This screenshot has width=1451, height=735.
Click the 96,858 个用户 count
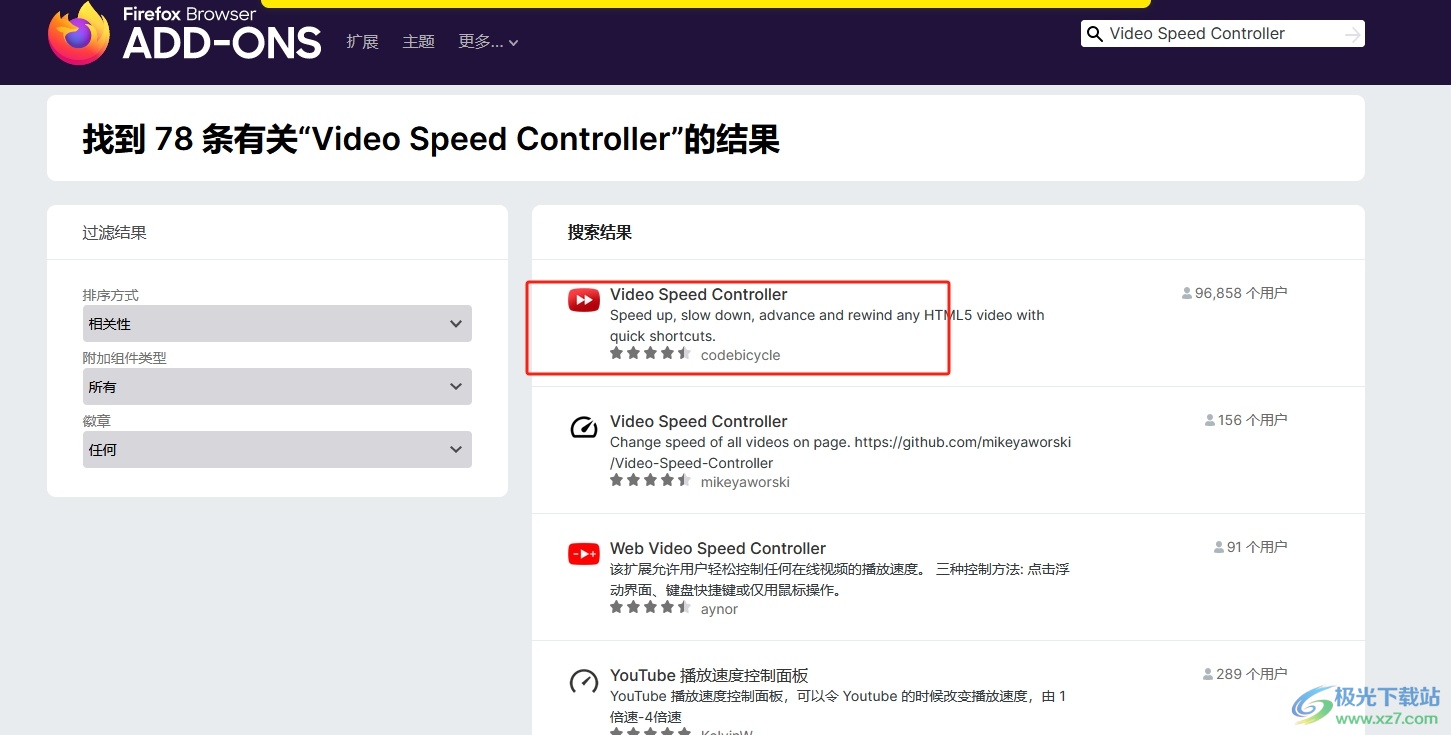pyautogui.click(x=1241, y=294)
